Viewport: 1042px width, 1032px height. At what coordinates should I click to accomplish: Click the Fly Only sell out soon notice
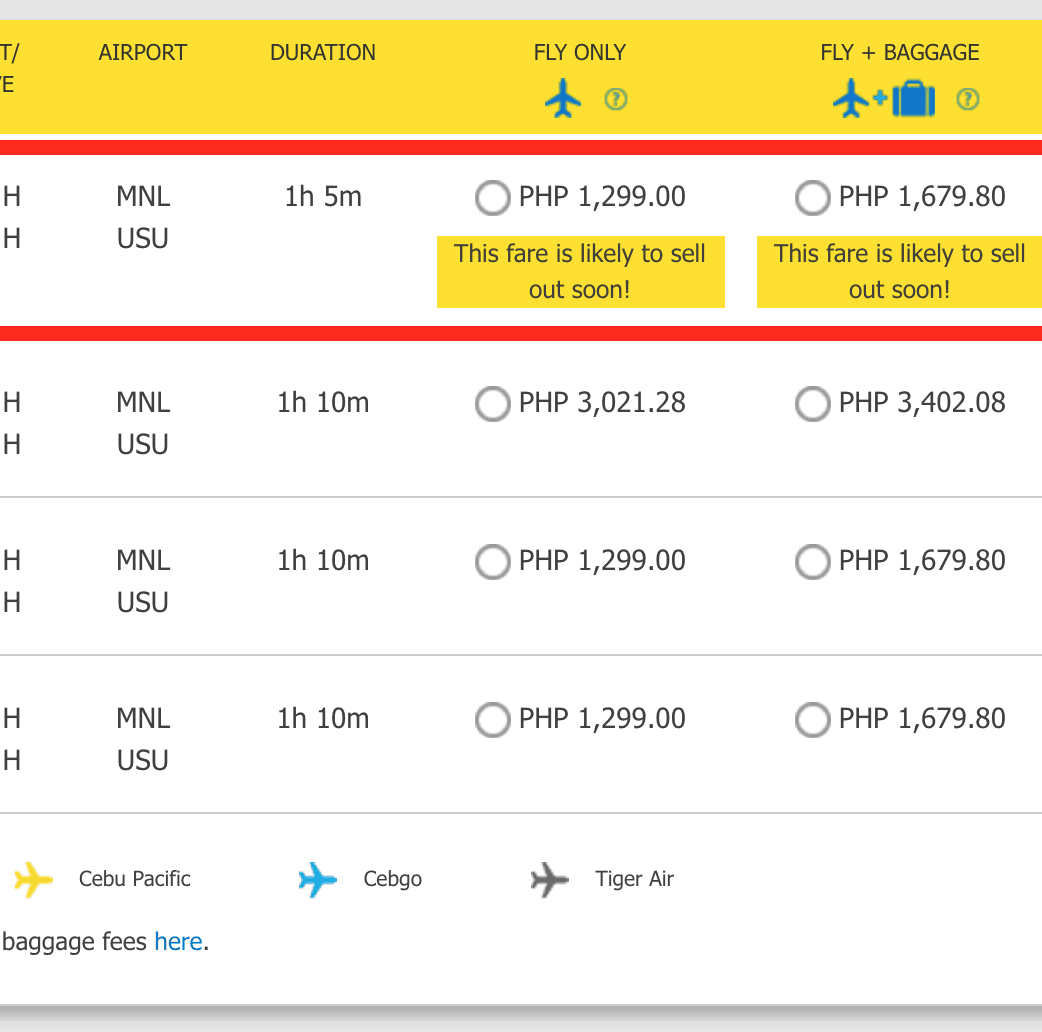[580, 272]
